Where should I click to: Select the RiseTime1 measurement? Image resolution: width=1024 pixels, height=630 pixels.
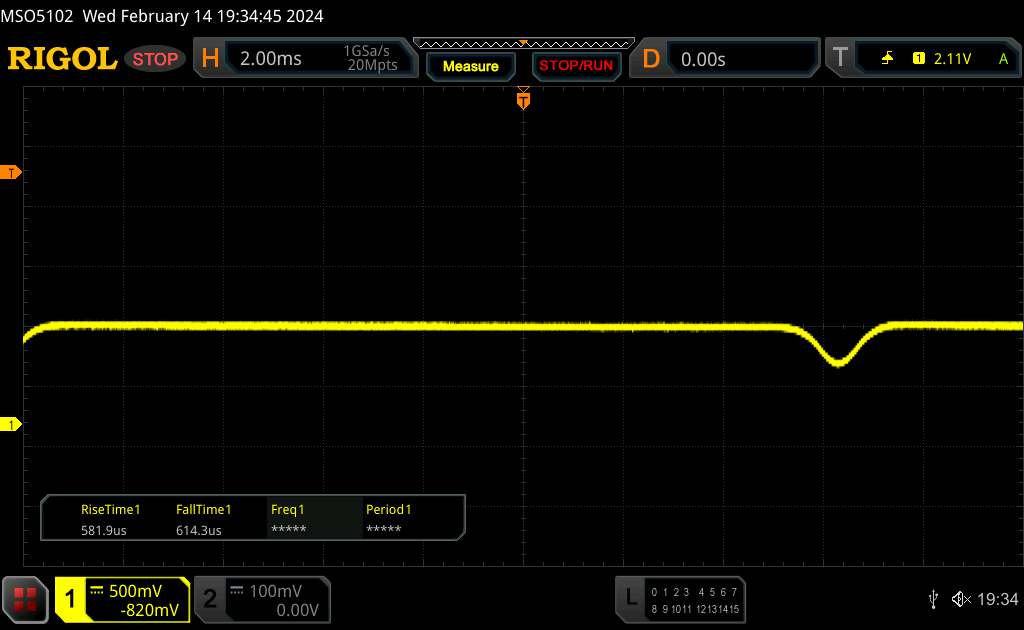pos(110,509)
